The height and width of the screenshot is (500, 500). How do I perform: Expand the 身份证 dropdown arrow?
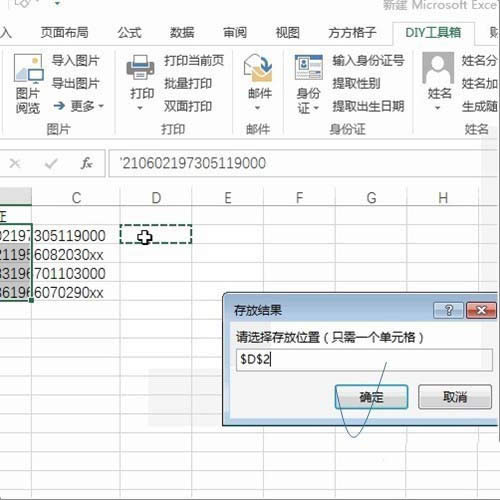coord(316,108)
